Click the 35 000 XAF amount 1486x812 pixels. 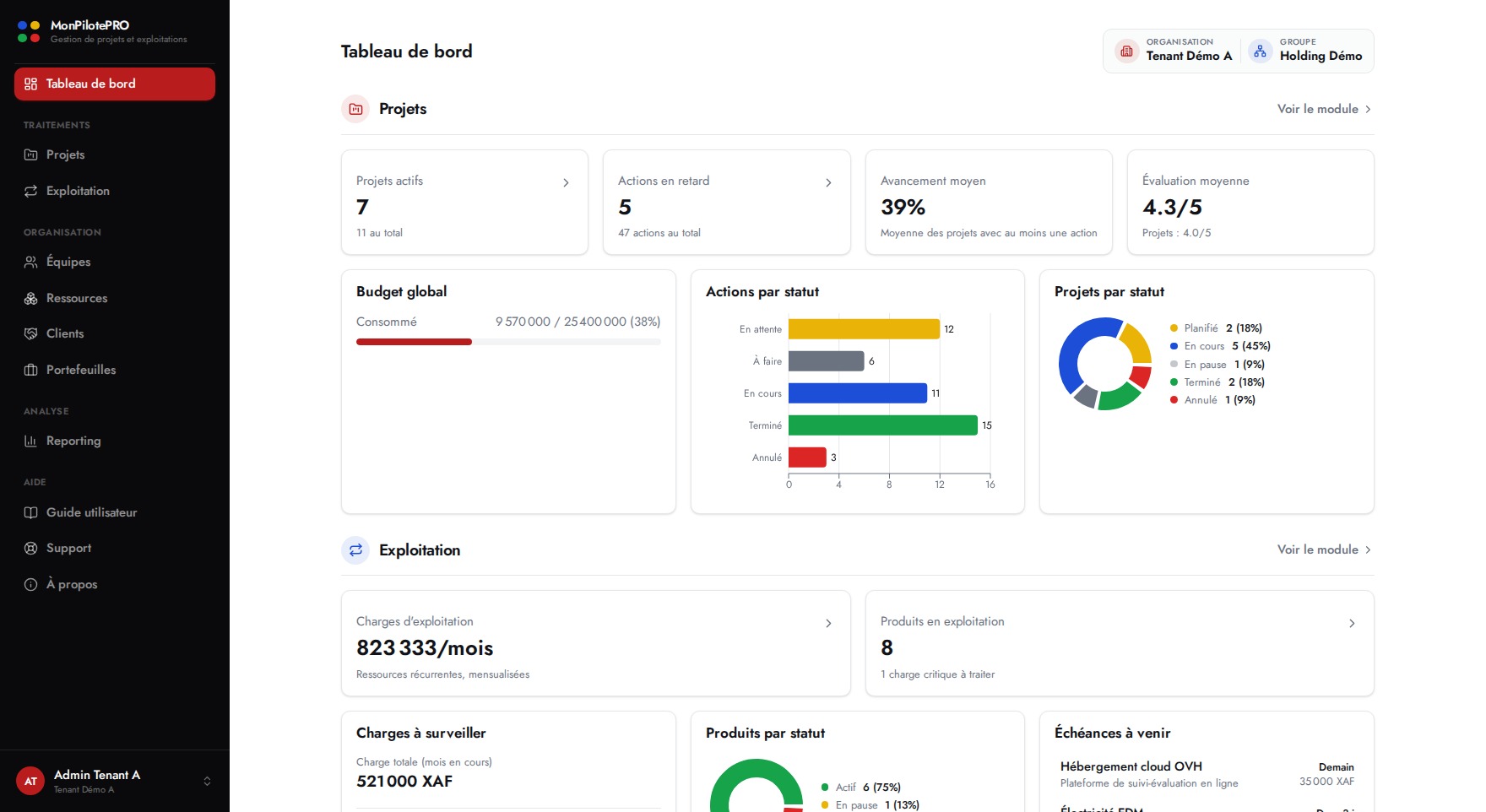pyautogui.click(x=1326, y=782)
